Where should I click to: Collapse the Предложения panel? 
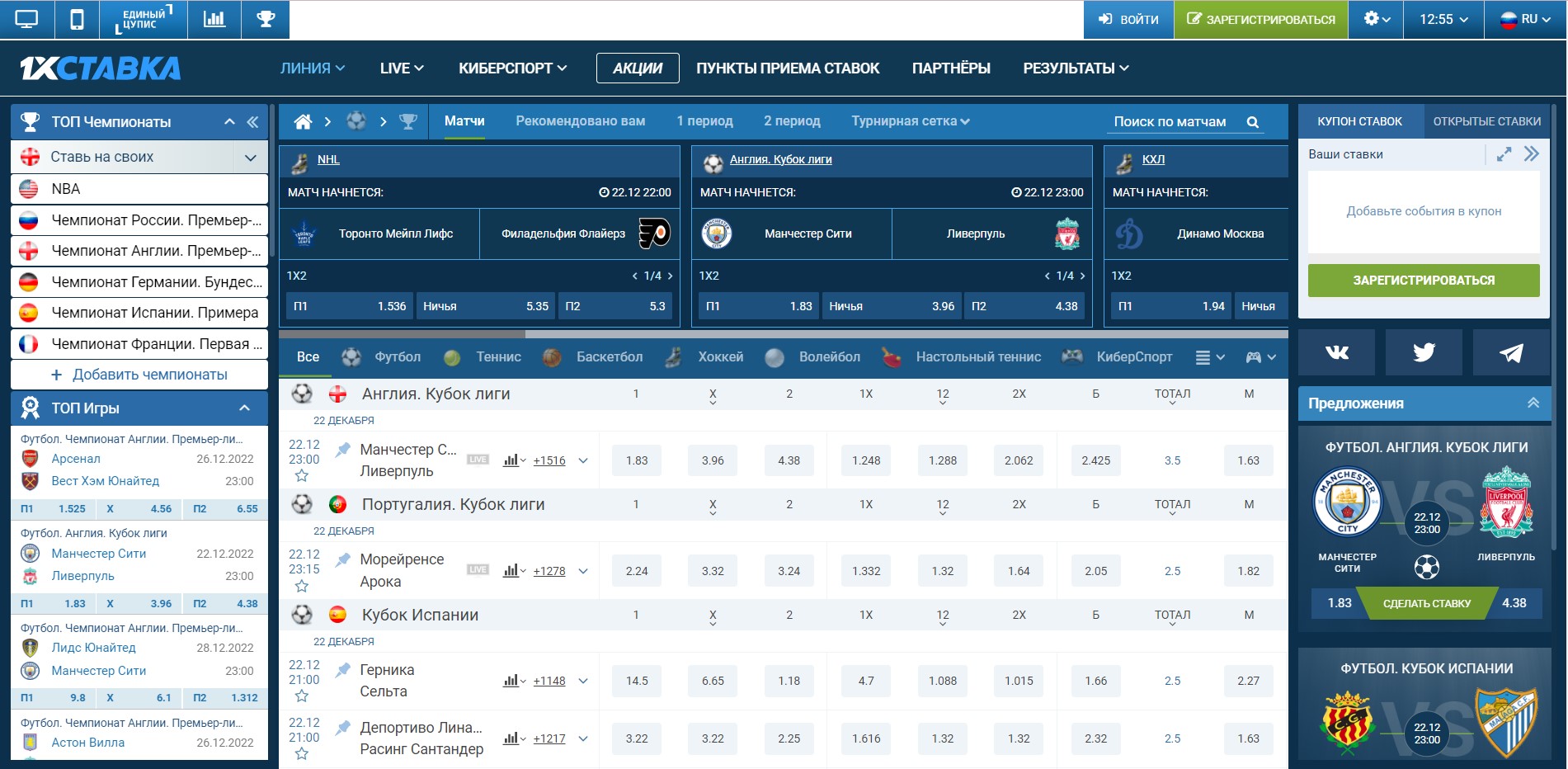pyautogui.click(x=1533, y=403)
